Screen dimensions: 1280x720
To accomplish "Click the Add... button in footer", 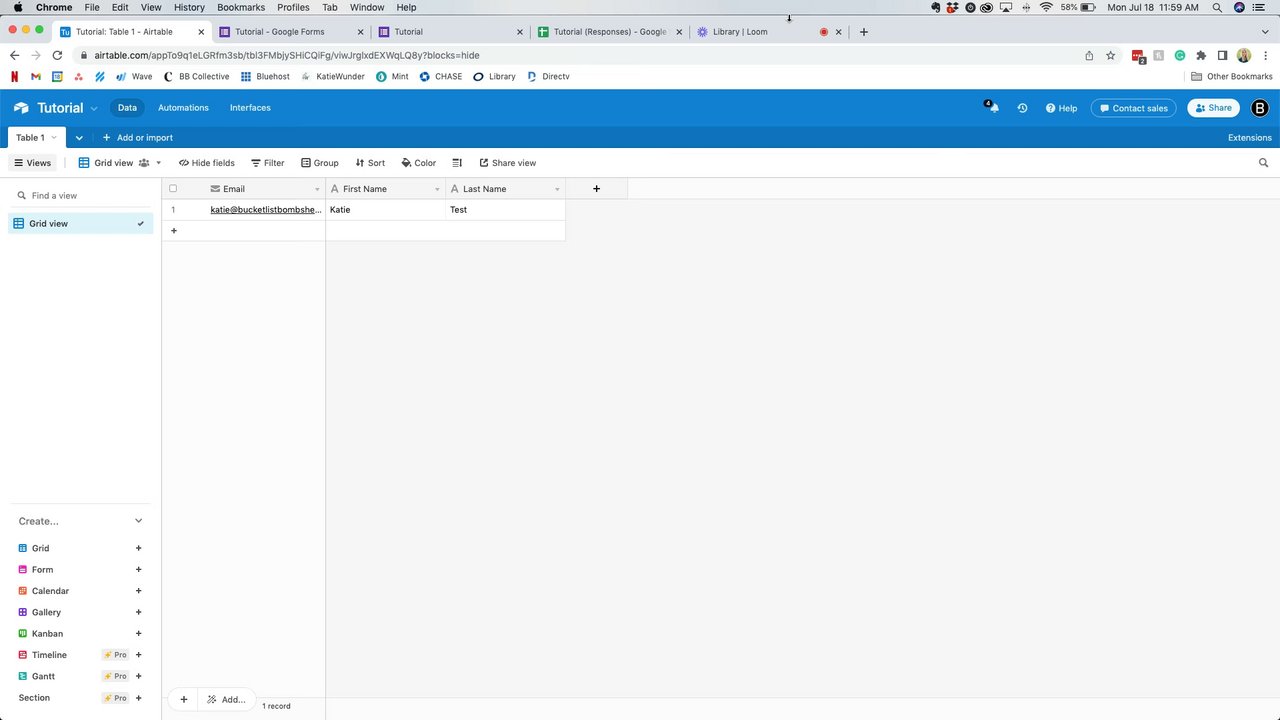I will (x=226, y=699).
